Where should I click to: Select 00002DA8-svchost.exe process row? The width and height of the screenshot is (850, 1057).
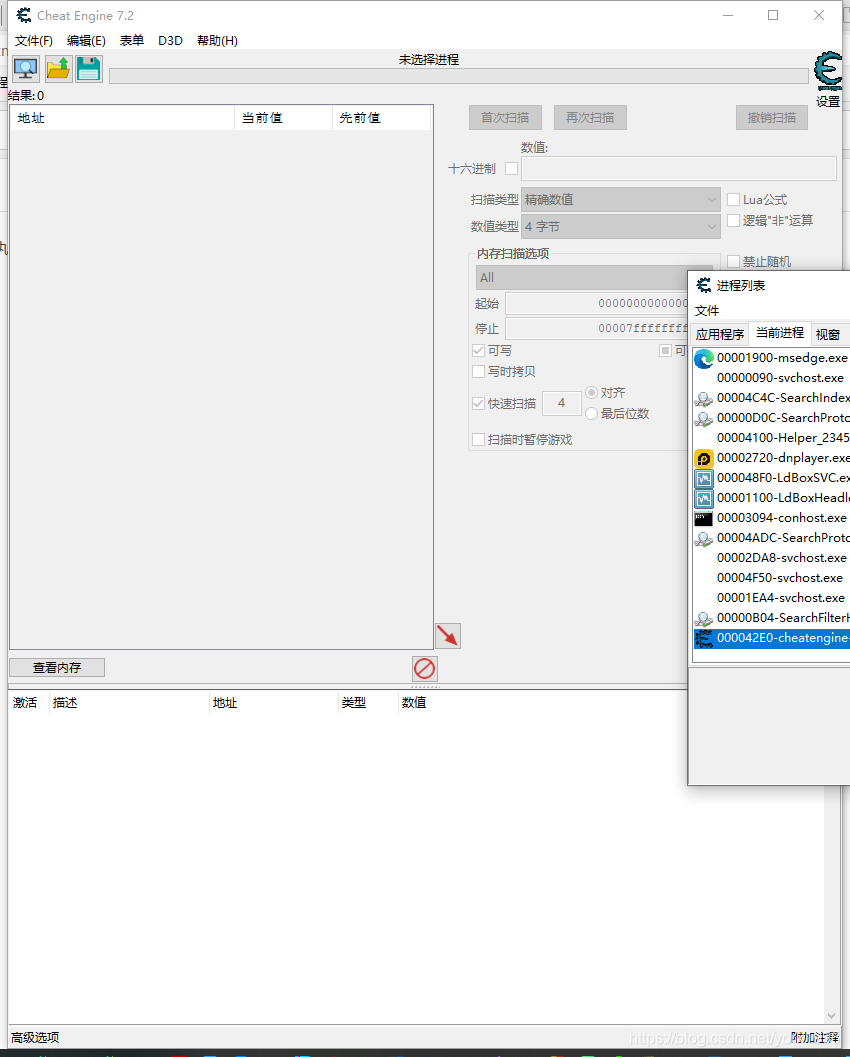tap(772, 558)
